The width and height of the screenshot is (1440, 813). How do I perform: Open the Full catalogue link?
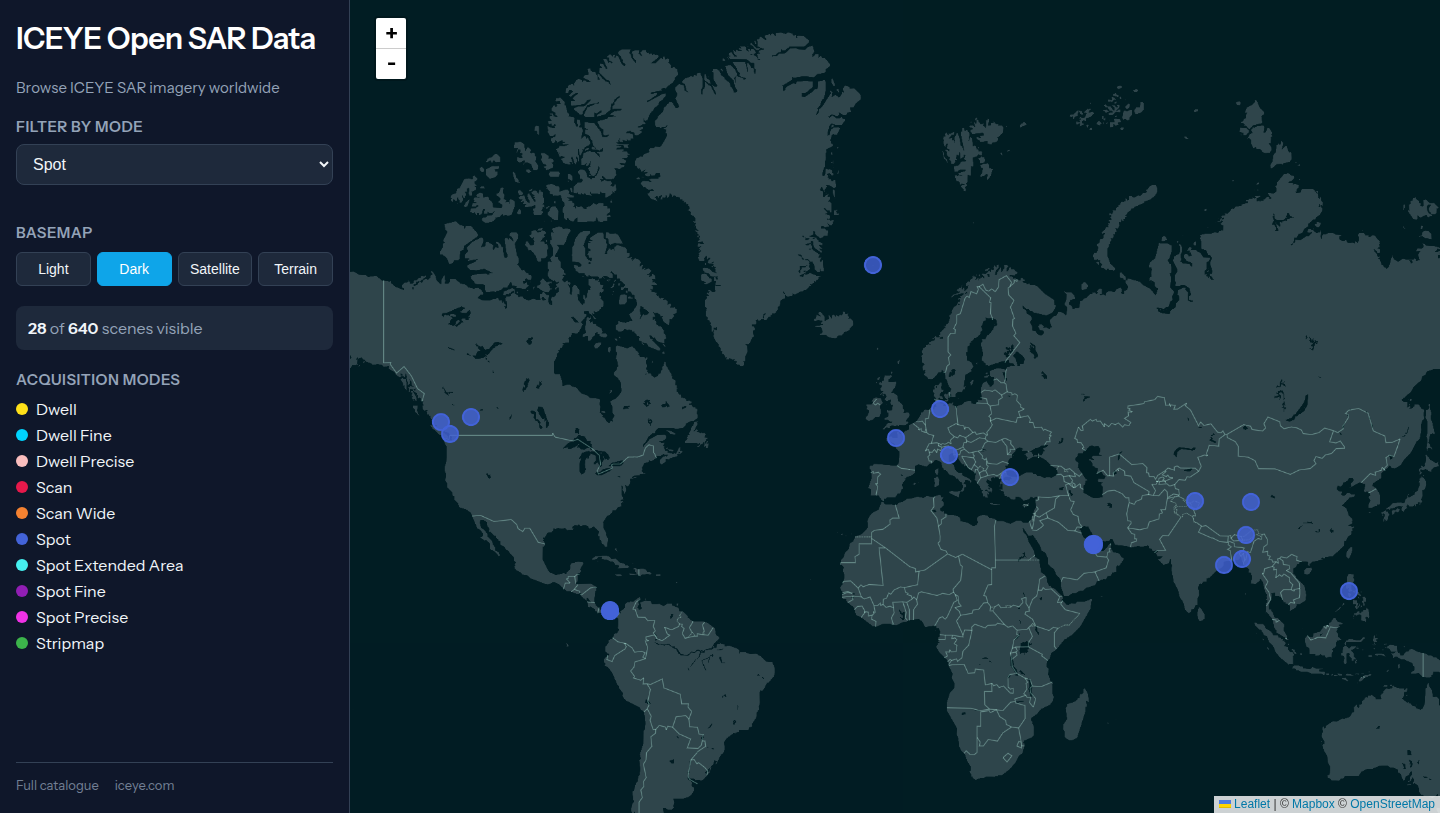pos(57,786)
